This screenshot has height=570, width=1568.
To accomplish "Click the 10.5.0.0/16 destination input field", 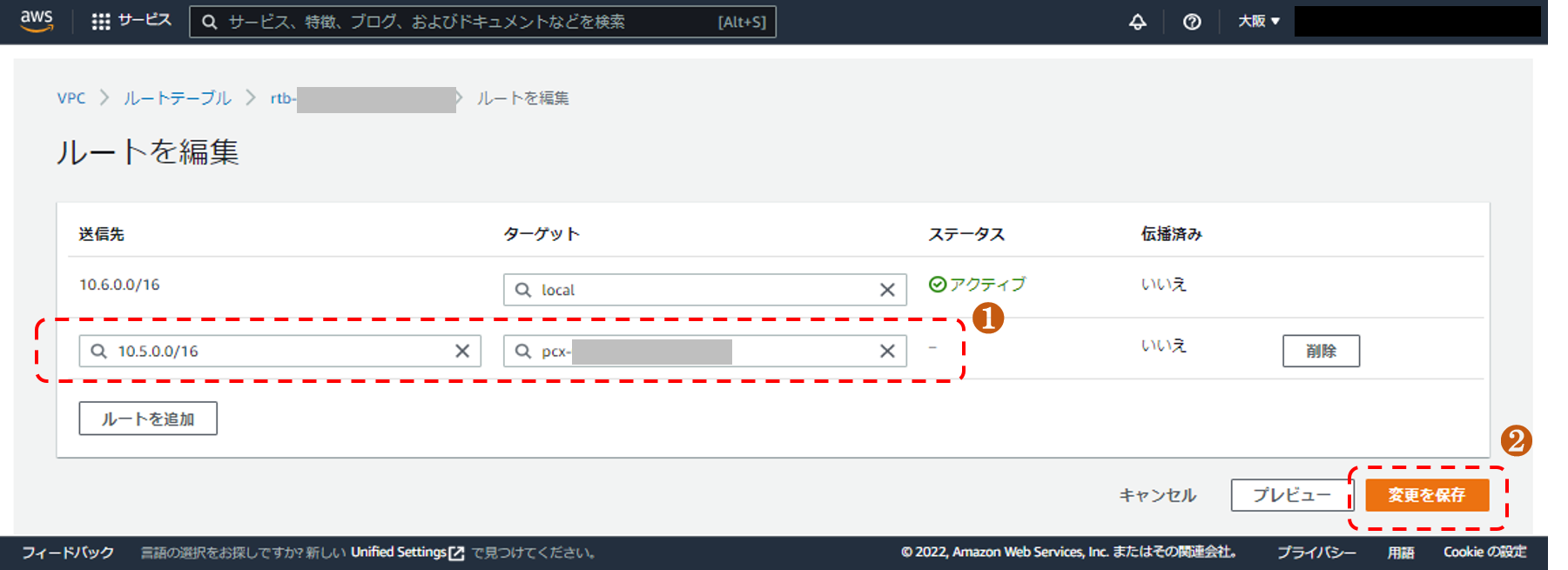I will tap(279, 351).
